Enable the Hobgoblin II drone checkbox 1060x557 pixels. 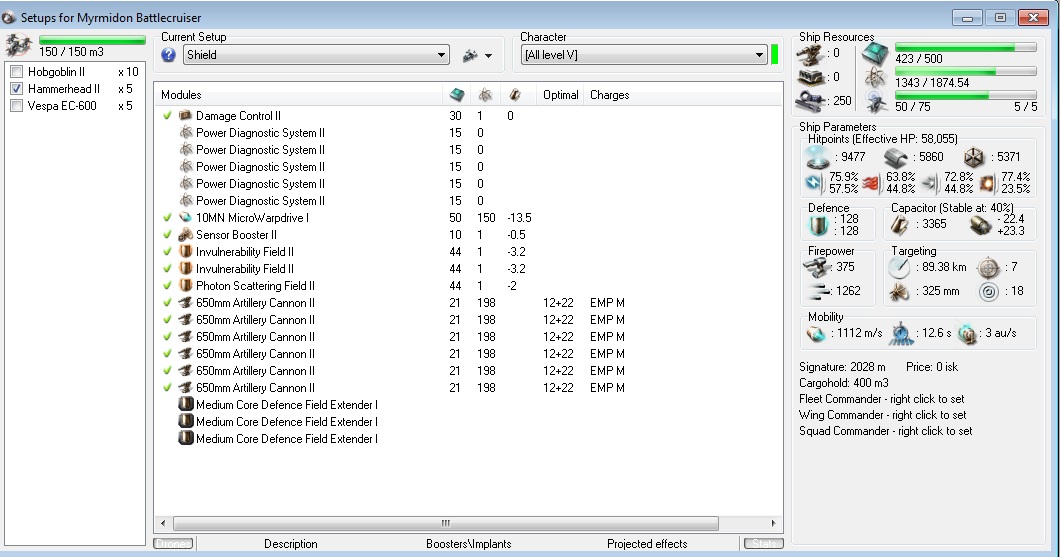coord(17,72)
